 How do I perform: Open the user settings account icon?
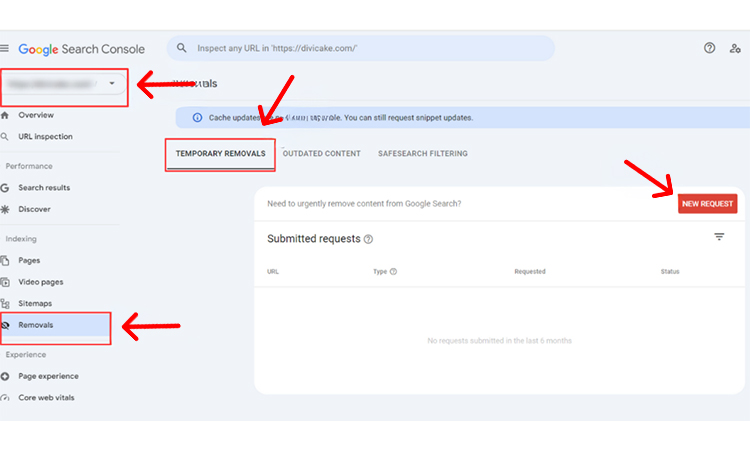pos(735,48)
